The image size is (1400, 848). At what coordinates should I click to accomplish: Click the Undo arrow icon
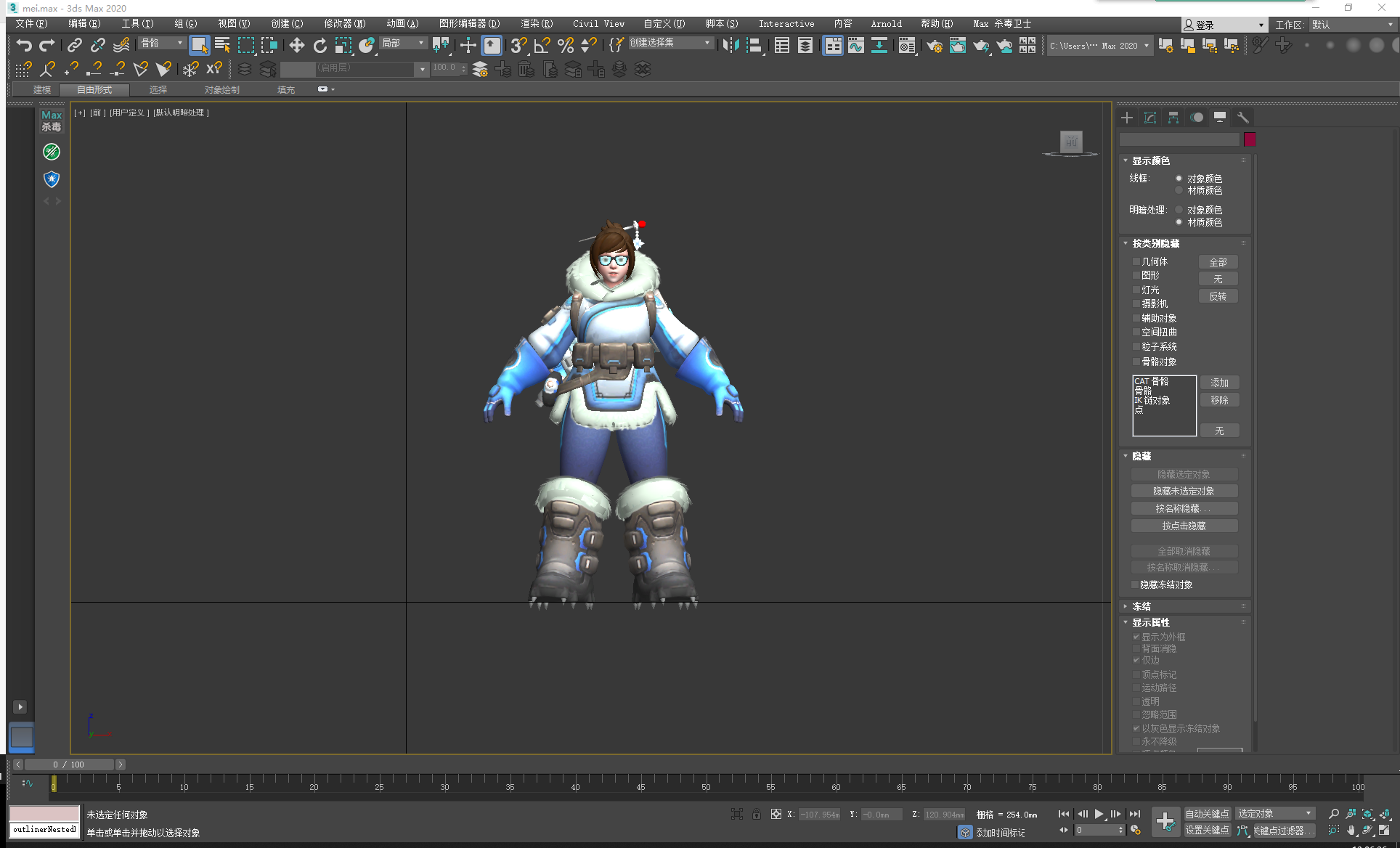(x=24, y=46)
